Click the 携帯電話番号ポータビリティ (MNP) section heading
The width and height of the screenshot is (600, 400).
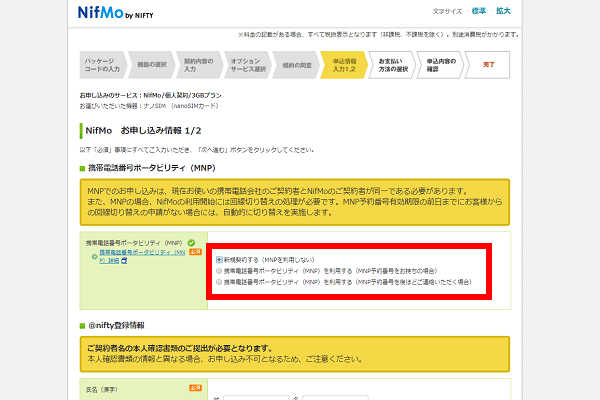click(152, 168)
